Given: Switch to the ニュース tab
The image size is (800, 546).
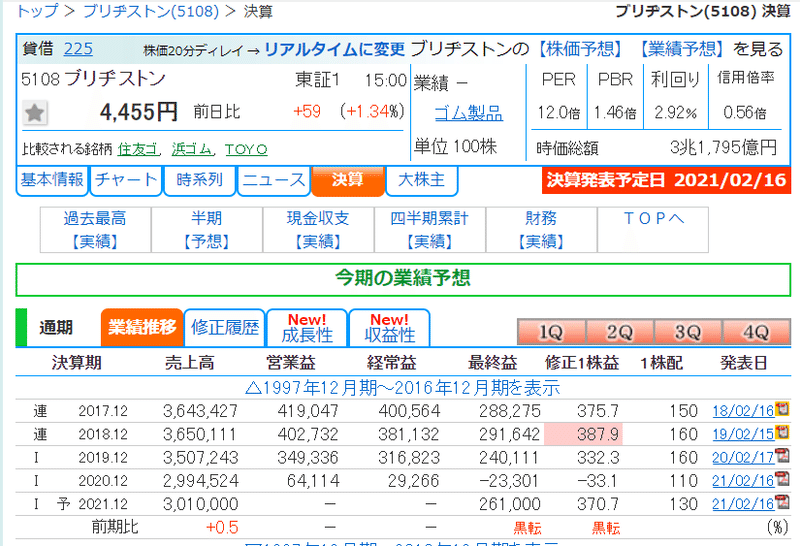Looking at the screenshot, I should click(x=273, y=180).
